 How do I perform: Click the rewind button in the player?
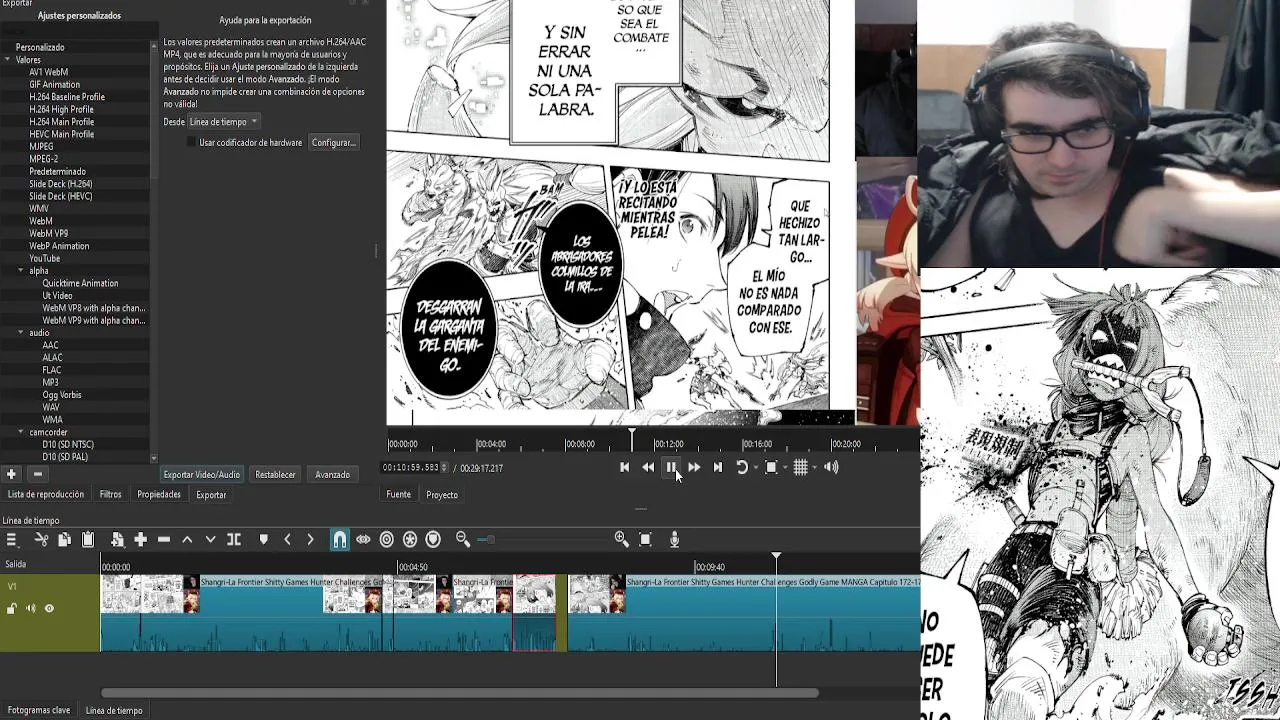tap(648, 467)
